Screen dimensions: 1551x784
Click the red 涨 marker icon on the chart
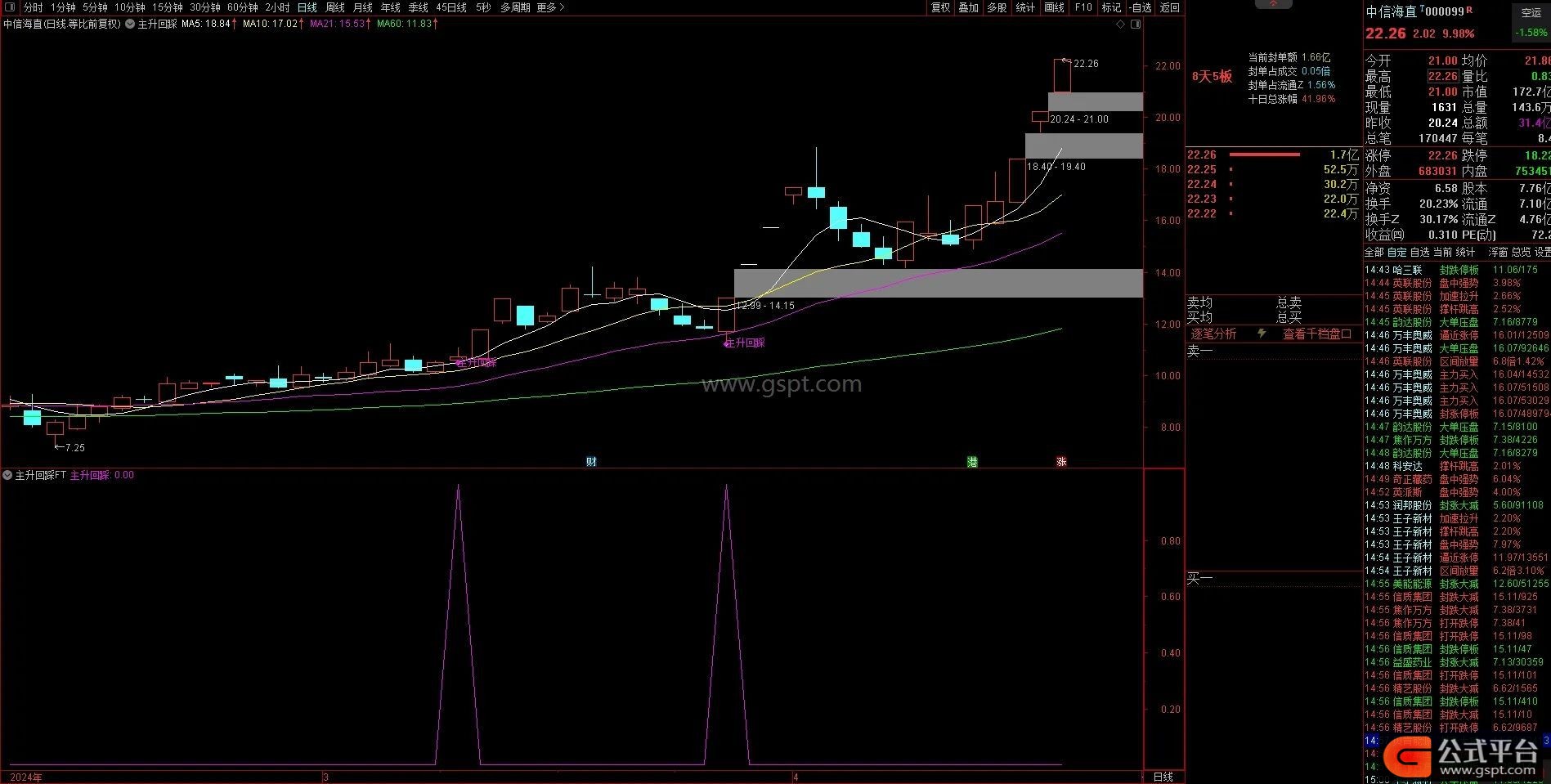tap(1061, 462)
